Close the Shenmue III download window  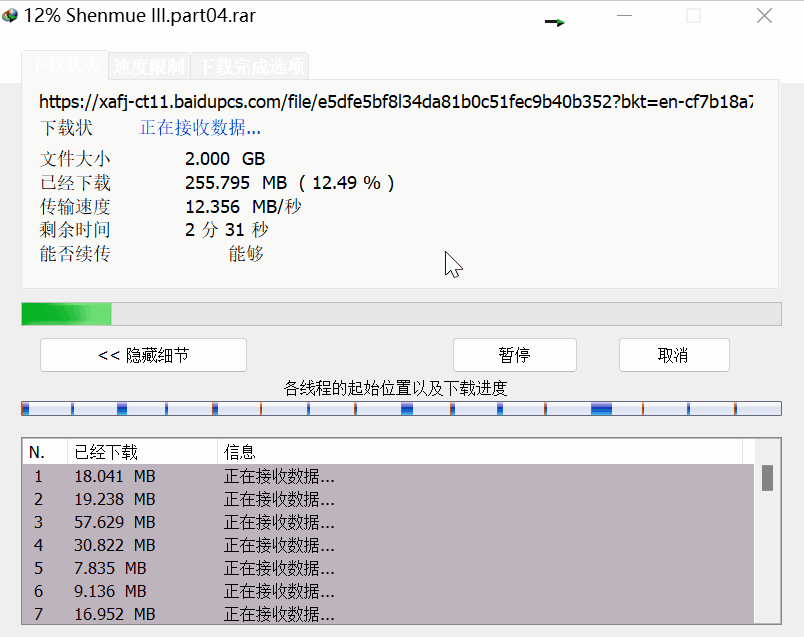tap(764, 16)
